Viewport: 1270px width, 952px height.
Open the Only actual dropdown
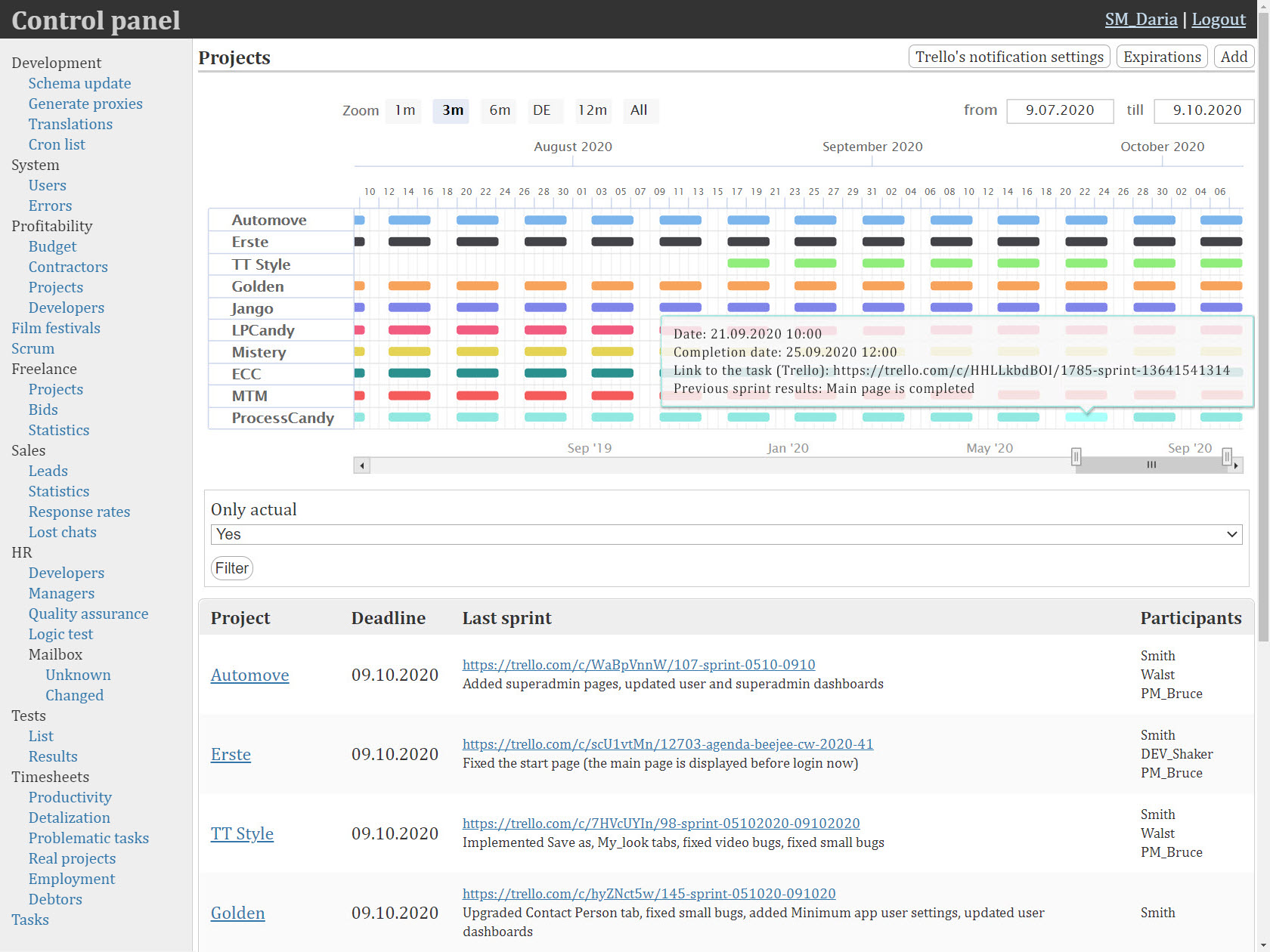pos(726,534)
